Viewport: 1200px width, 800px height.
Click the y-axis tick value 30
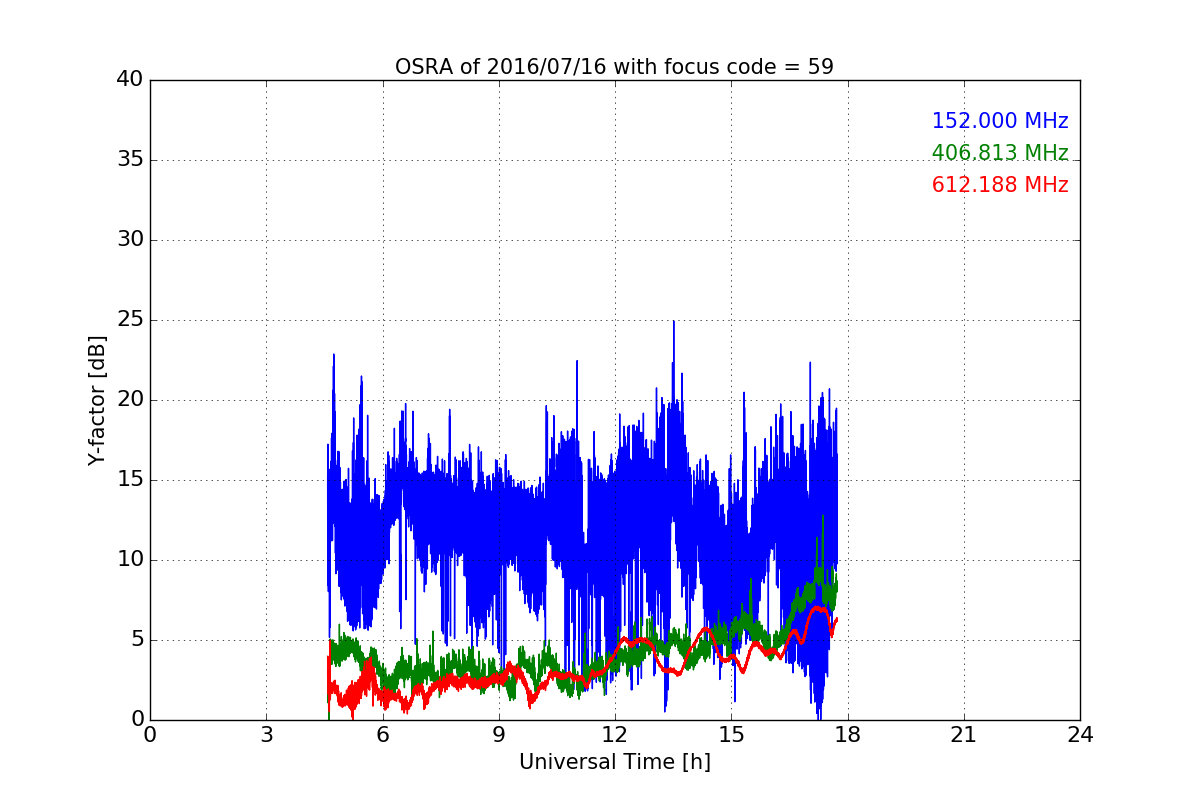pos(130,240)
